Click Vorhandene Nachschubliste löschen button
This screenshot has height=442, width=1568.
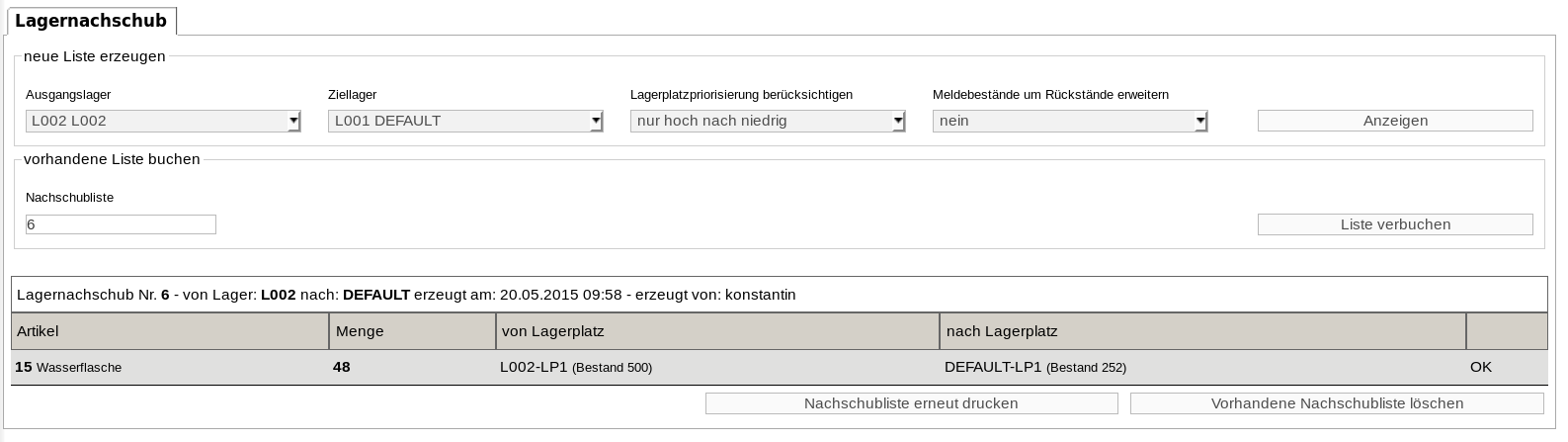1337,403
